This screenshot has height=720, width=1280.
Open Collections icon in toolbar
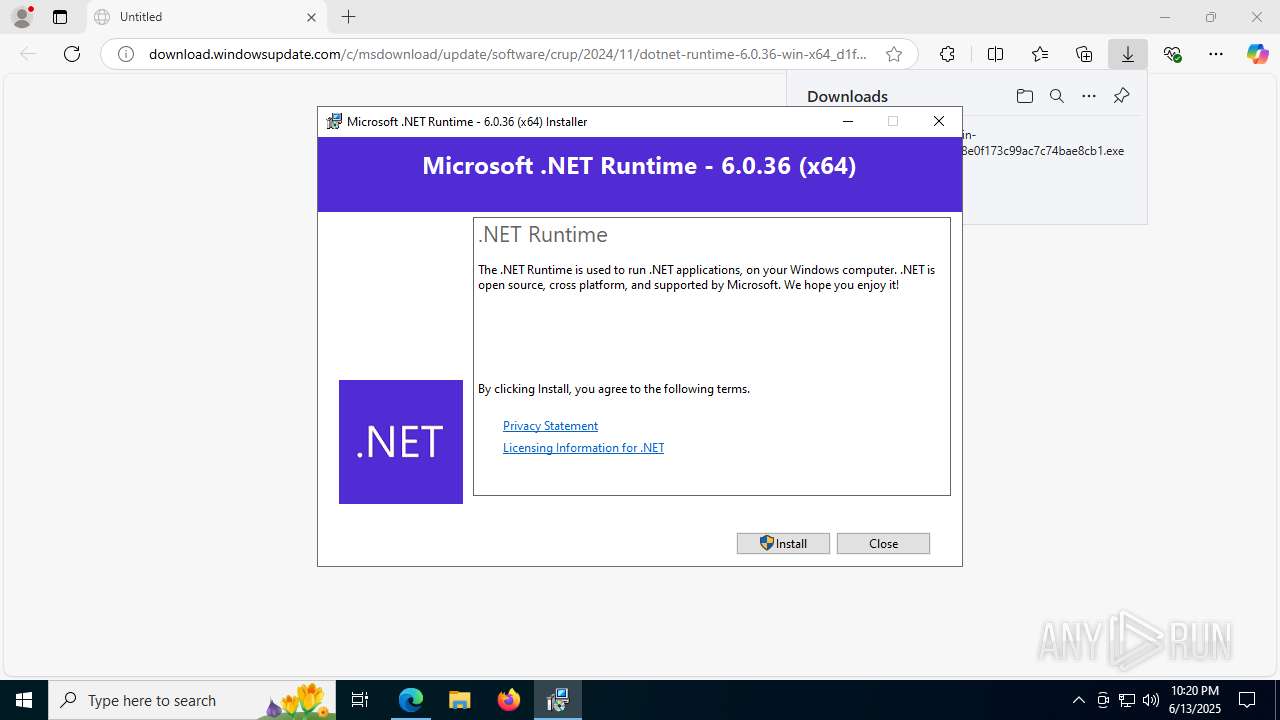coord(1084,54)
